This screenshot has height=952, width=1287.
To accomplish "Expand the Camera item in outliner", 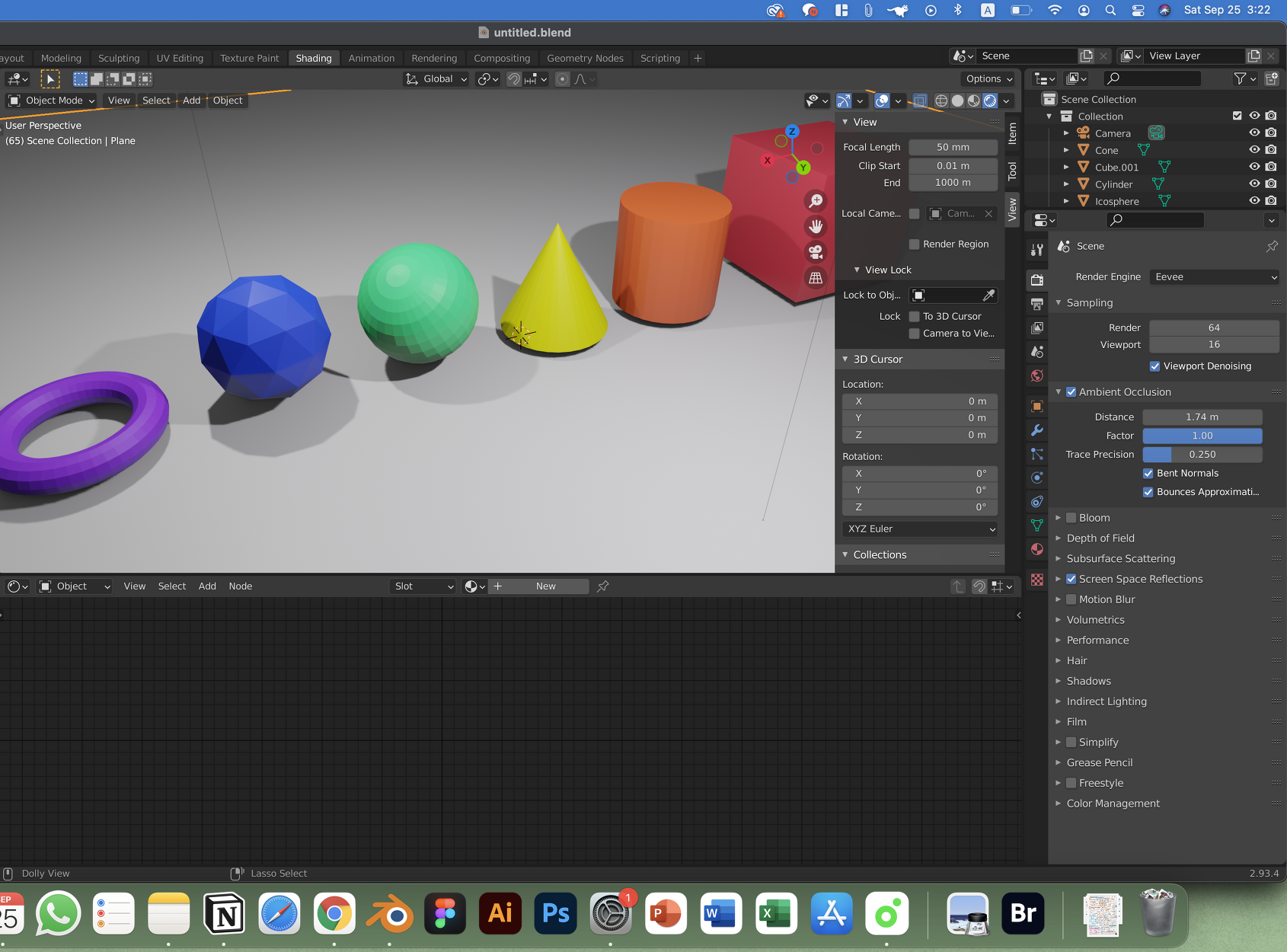I will point(1066,133).
